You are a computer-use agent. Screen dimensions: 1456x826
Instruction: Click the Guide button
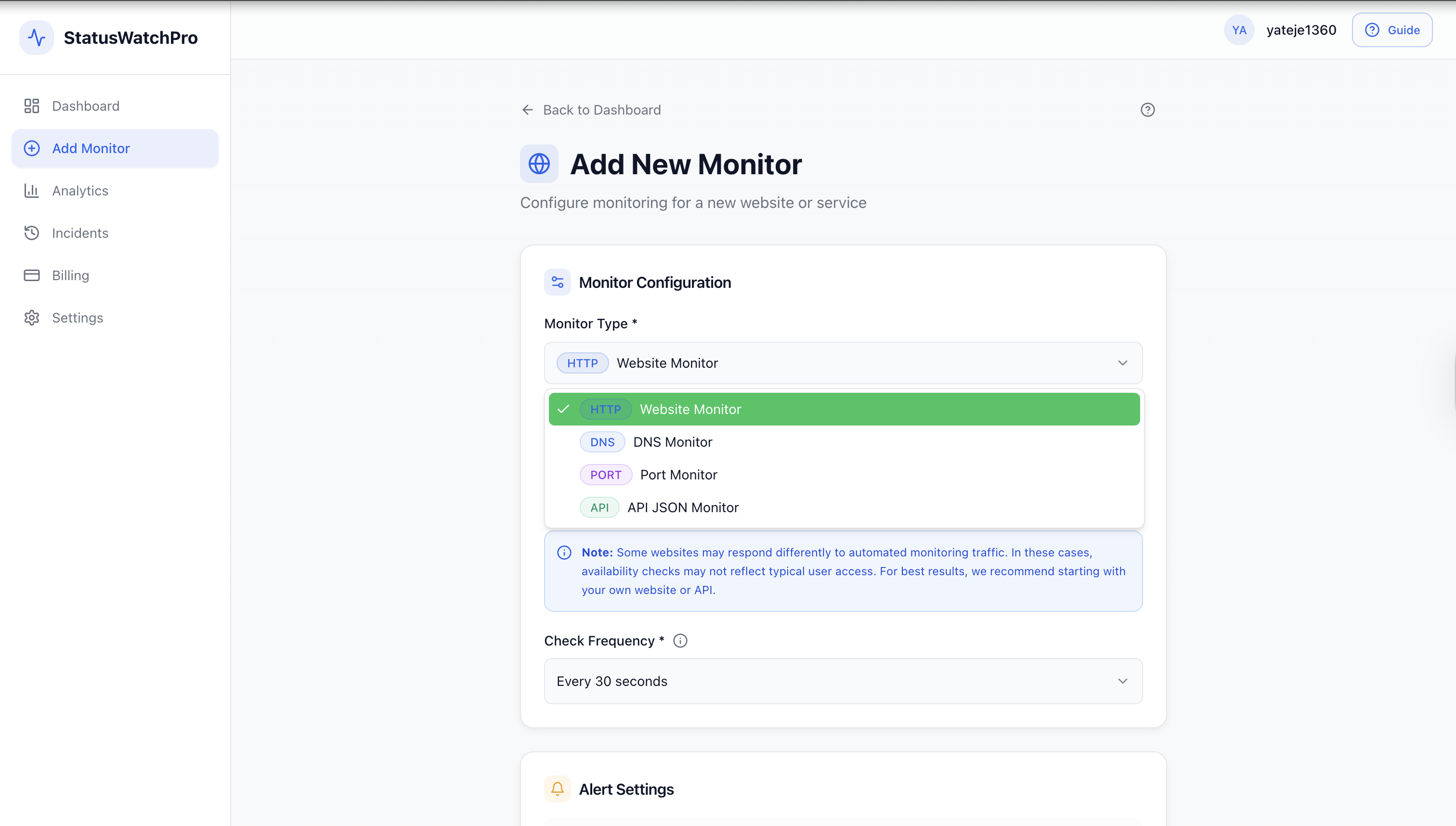(1391, 30)
